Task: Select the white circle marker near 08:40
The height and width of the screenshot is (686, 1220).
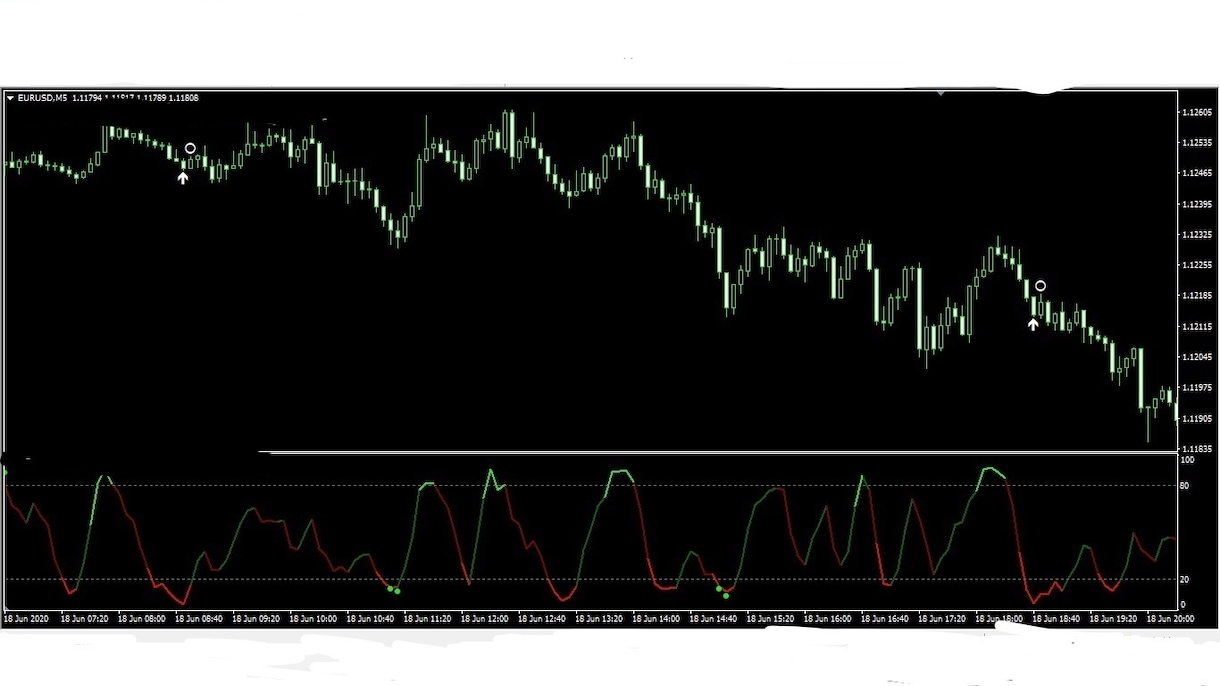Action: point(190,149)
